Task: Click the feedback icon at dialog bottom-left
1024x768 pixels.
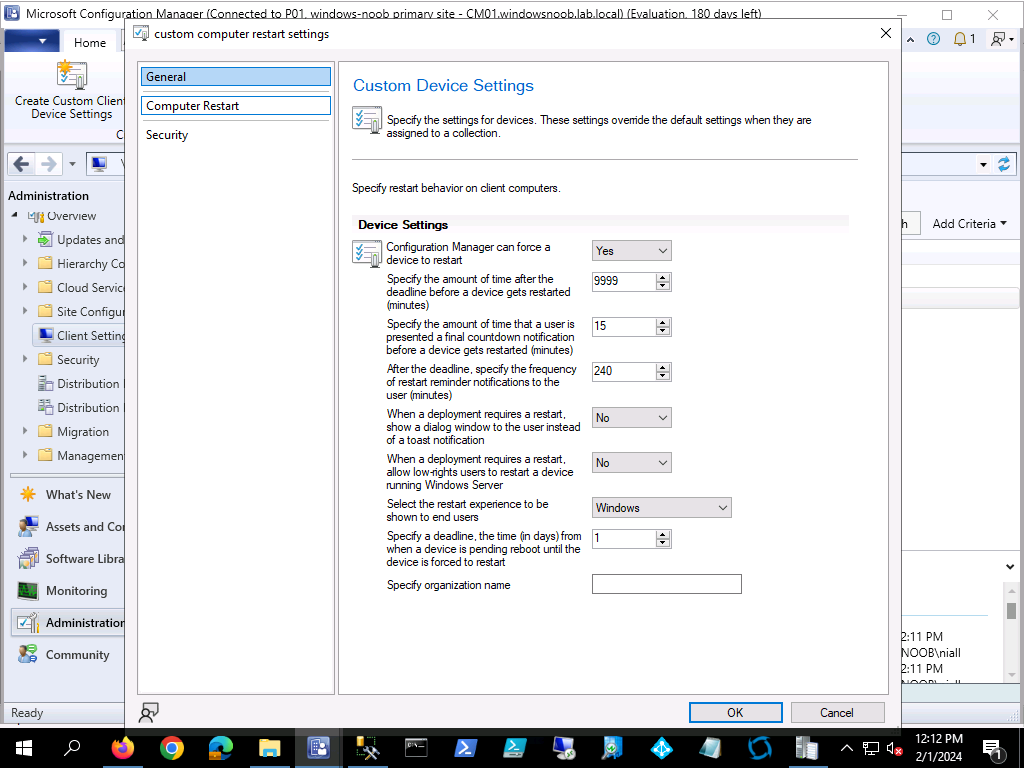Action: (149, 712)
